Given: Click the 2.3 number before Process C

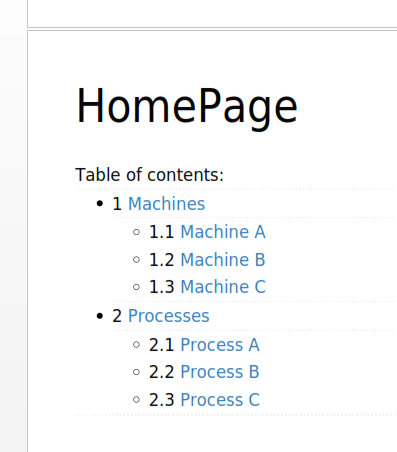Looking at the screenshot, I should (162, 400).
